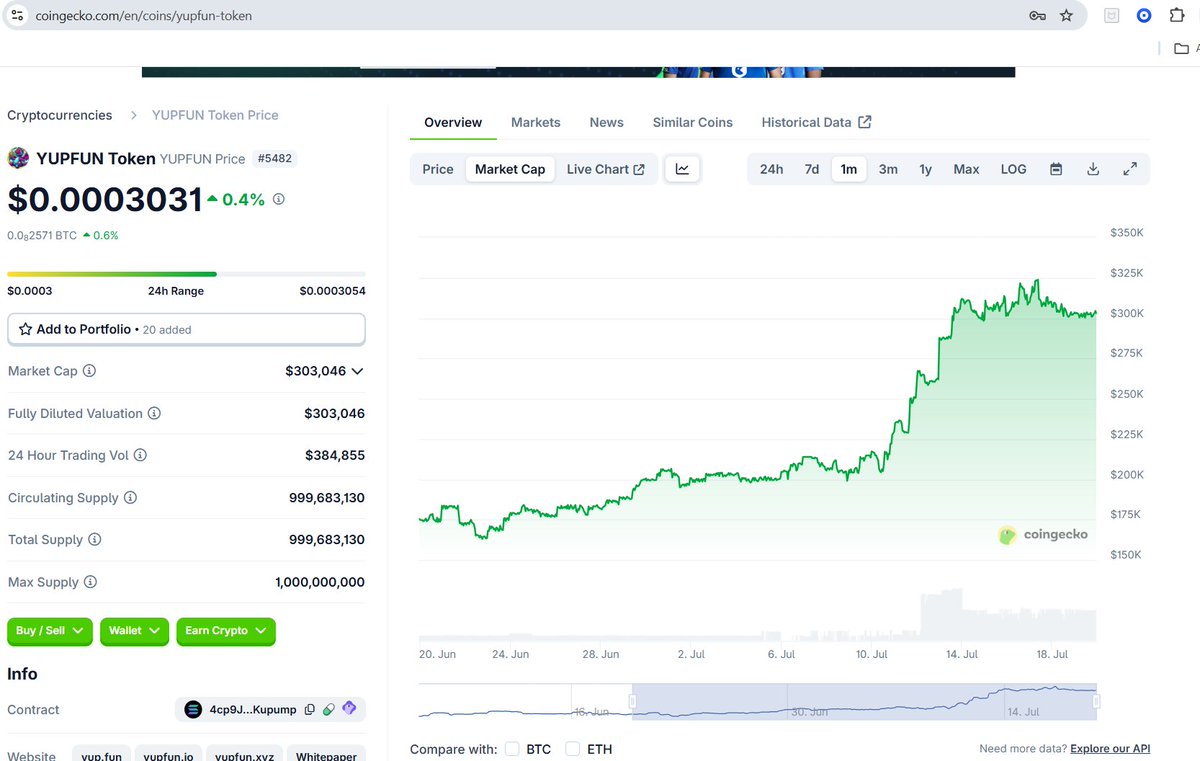Select the Market Cap chart view

click(510, 169)
